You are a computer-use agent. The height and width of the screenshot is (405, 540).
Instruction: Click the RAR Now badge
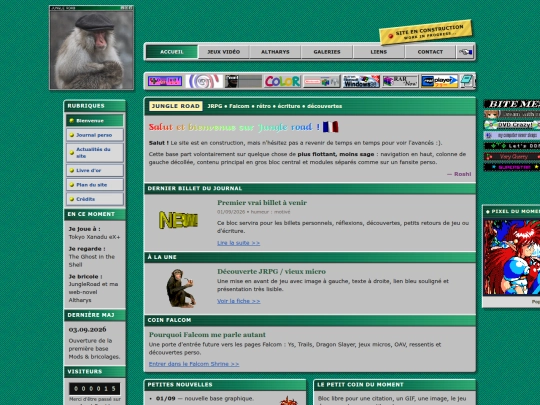[400, 81]
